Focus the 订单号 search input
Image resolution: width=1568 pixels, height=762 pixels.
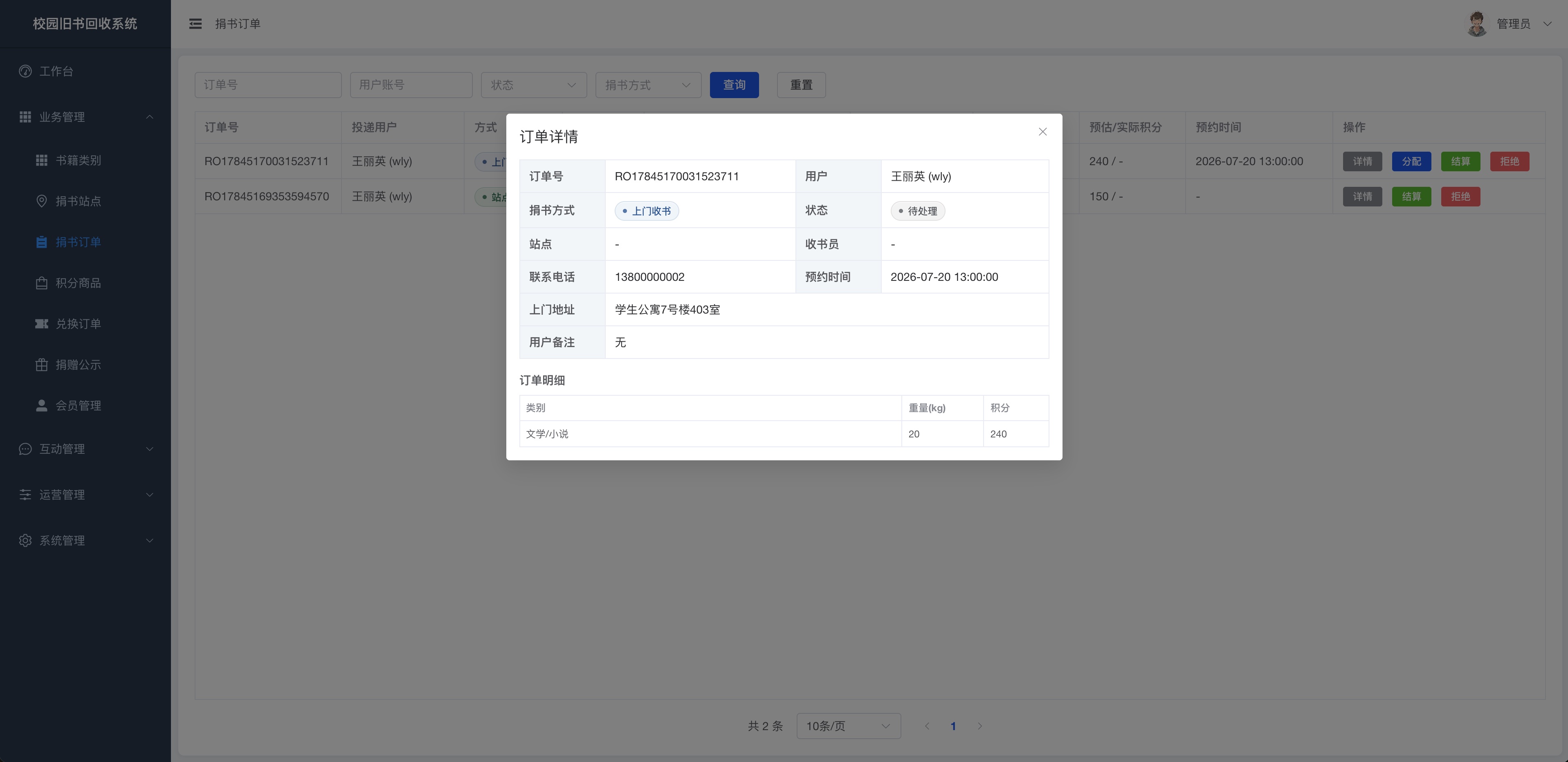tap(268, 85)
